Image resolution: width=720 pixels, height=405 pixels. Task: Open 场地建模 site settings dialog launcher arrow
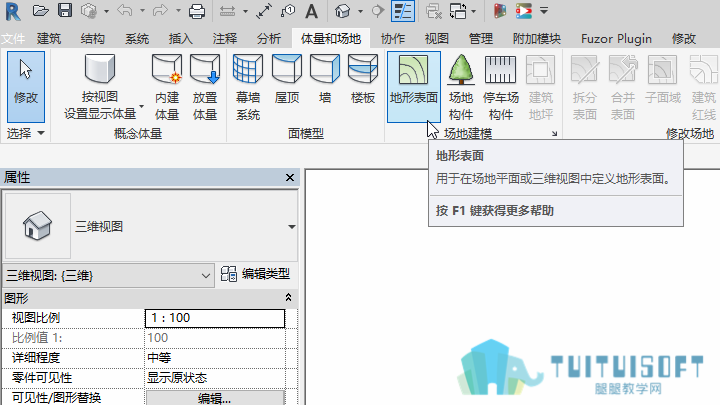pos(554,134)
